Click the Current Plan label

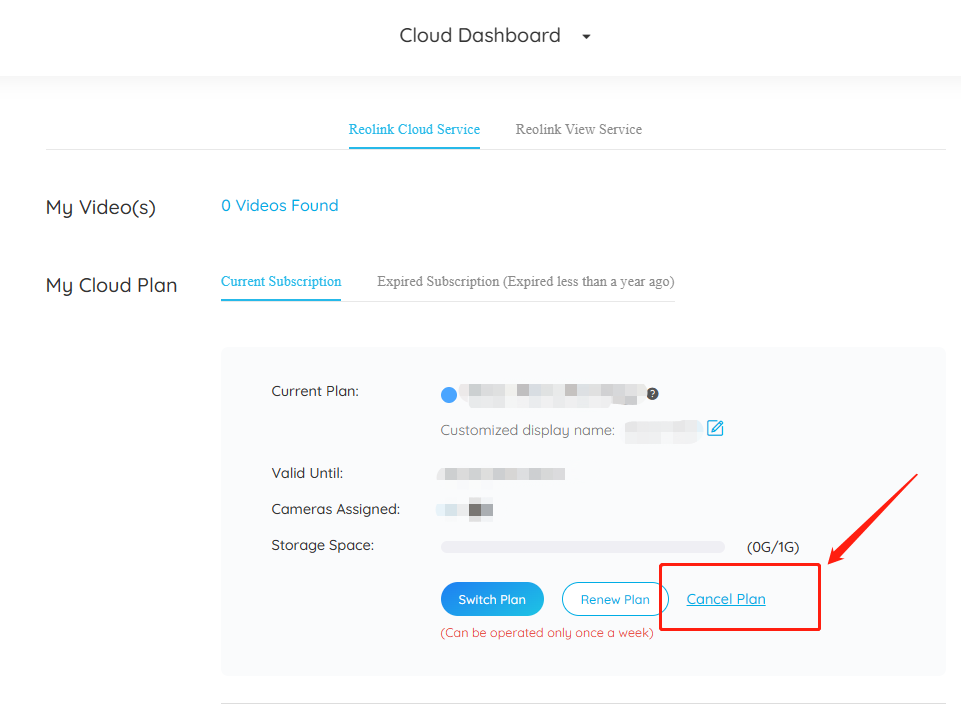(x=315, y=391)
